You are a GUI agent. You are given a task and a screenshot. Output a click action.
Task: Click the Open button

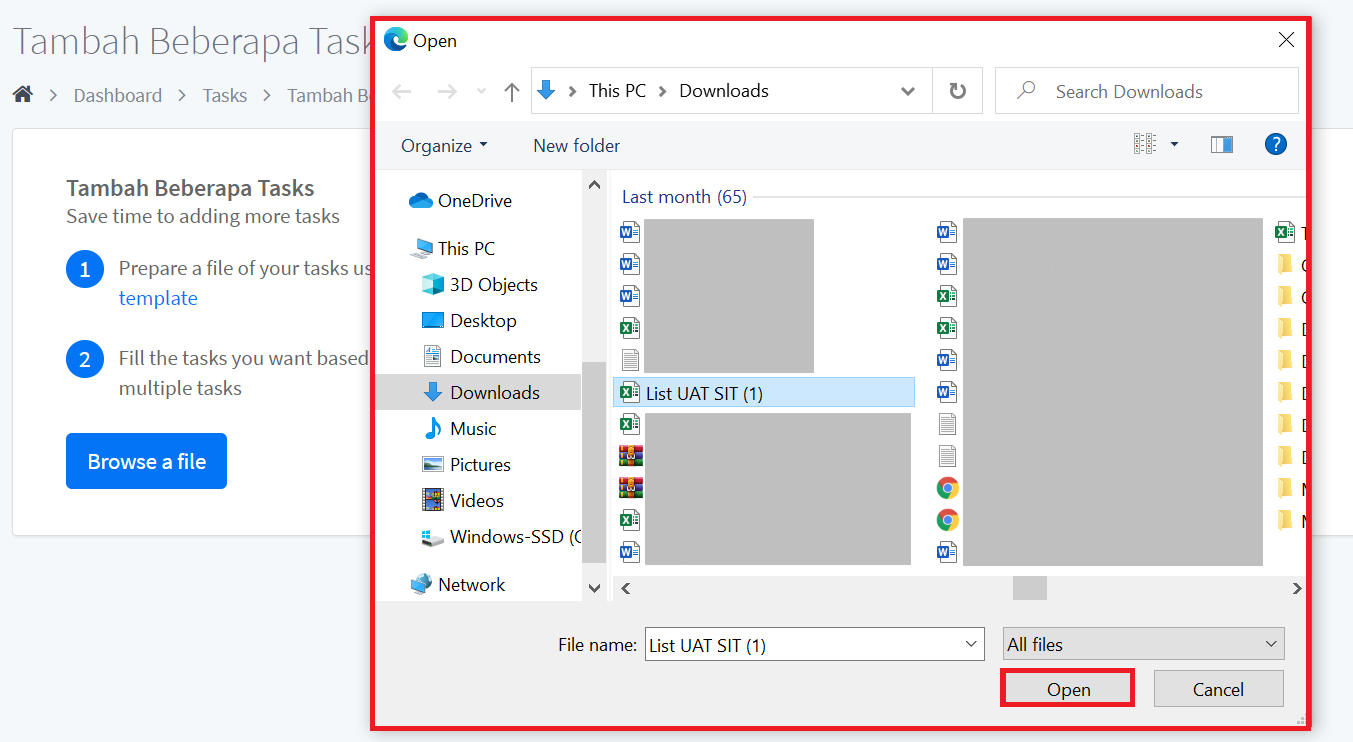click(1067, 689)
